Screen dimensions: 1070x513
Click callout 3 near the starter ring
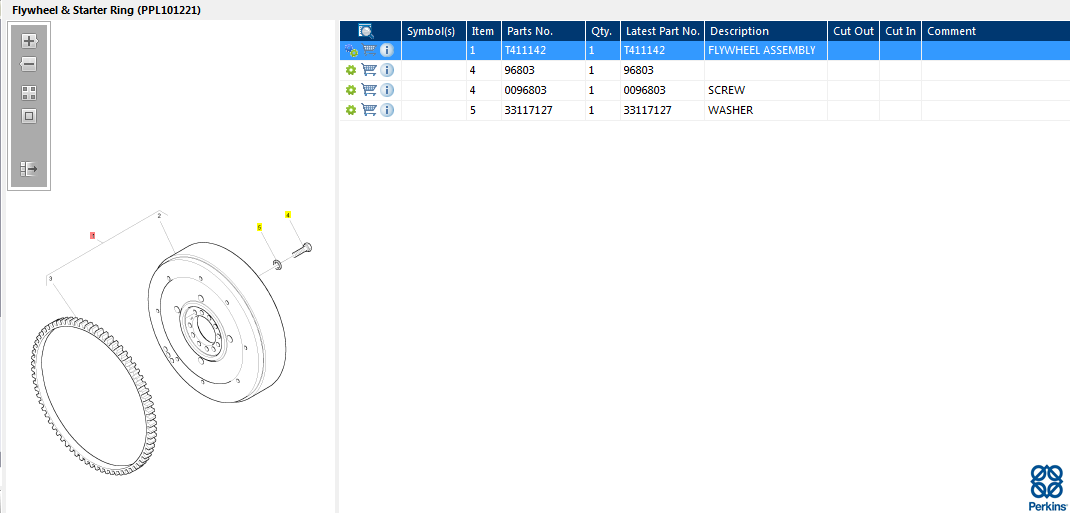50,278
